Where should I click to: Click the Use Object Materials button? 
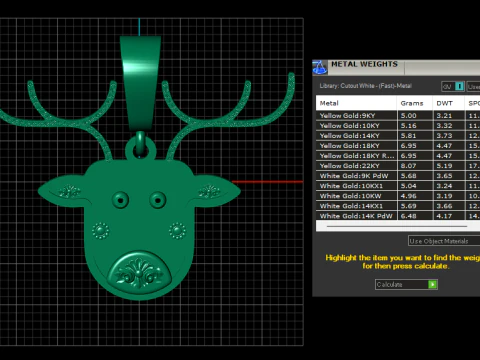(x=444, y=241)
